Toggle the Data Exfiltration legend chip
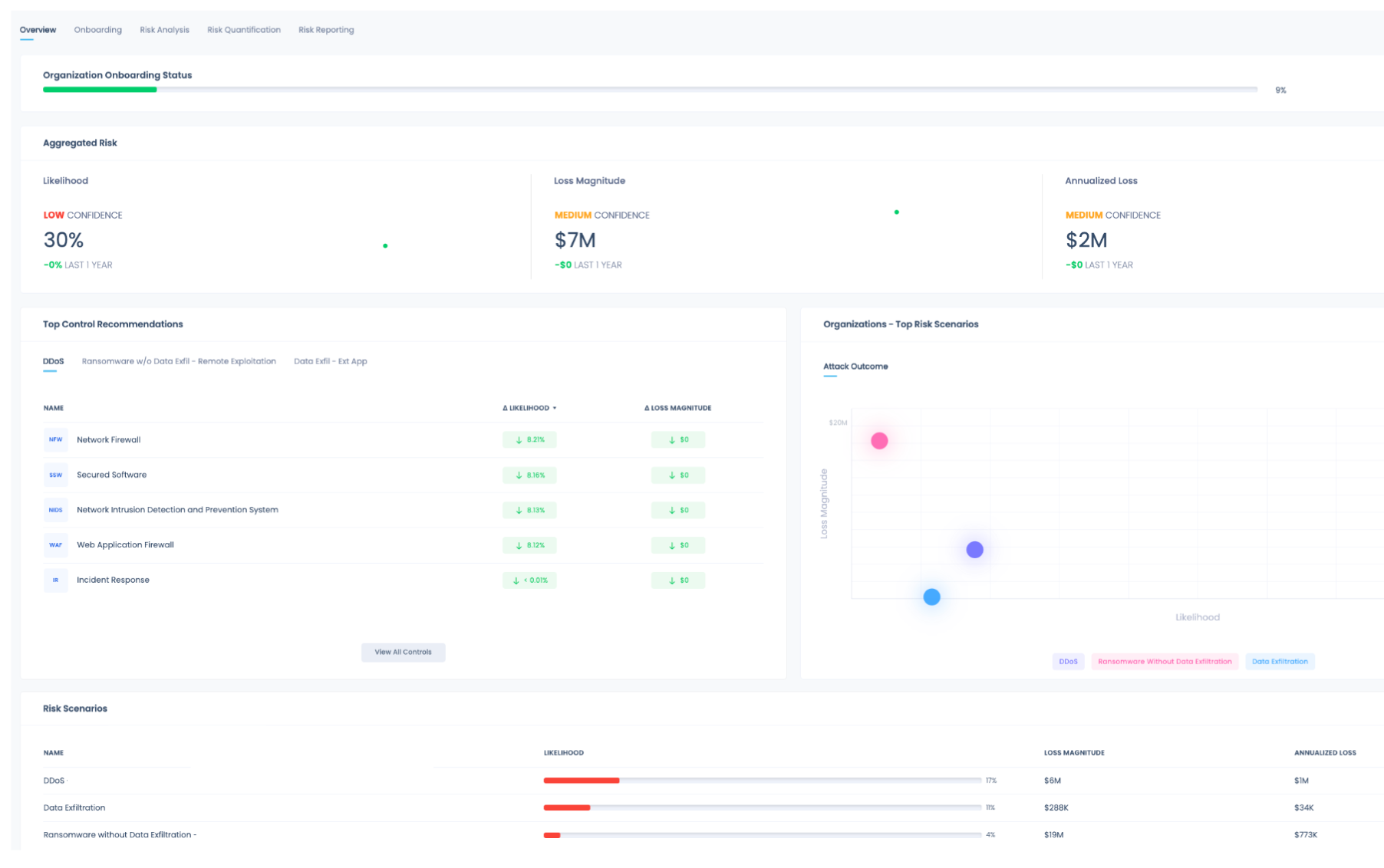This screenshot has height=868, width=1384. (x=1280, y=661)
